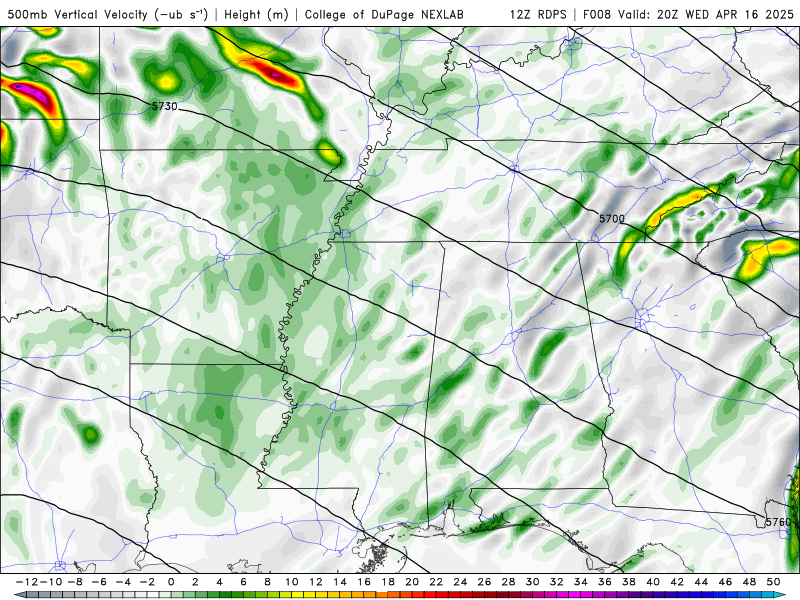Viewport: 800px width, 600px height.
Task: Click the '12Z RDPS' model run label
Action: [x=538, y=14]
